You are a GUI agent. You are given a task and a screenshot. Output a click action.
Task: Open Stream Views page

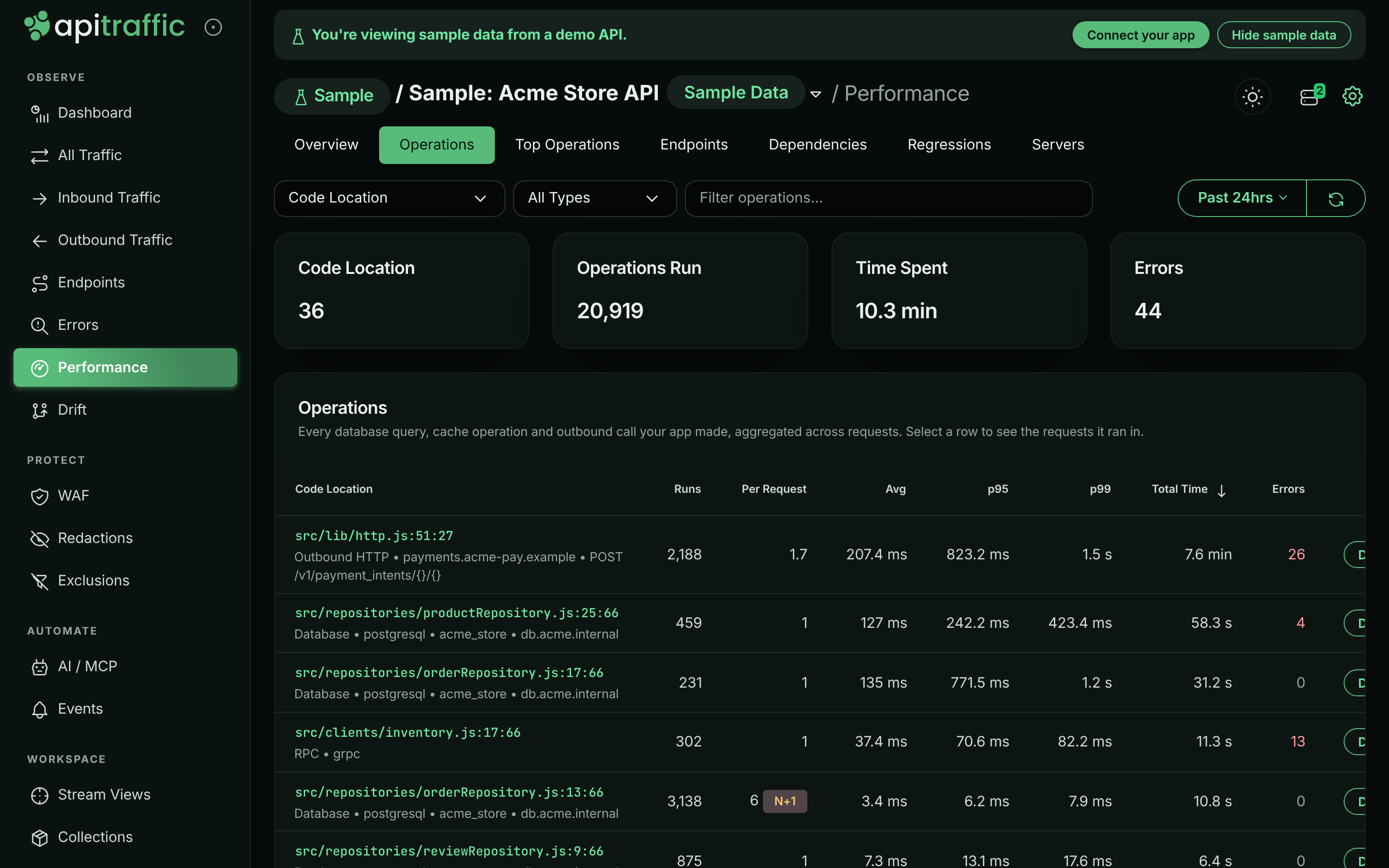125,795
